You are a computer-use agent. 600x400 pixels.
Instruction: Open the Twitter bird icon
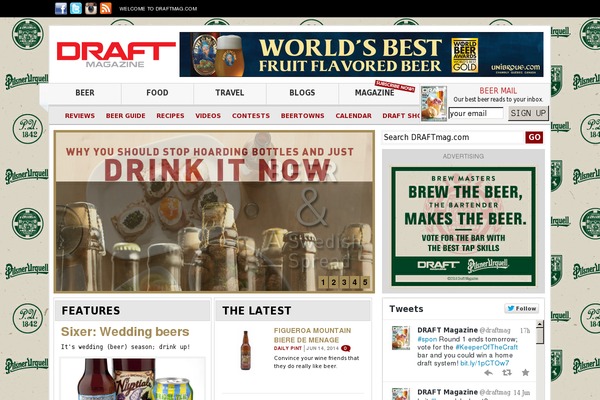tap(76, 8)
